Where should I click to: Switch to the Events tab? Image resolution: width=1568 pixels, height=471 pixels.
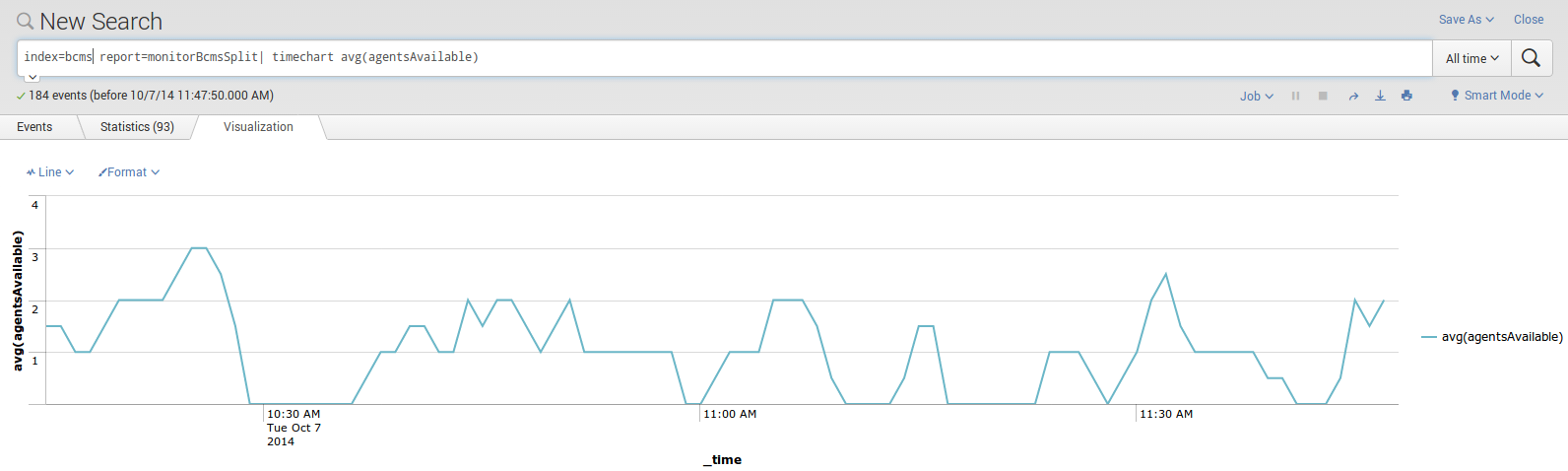(x=34, y=127)
